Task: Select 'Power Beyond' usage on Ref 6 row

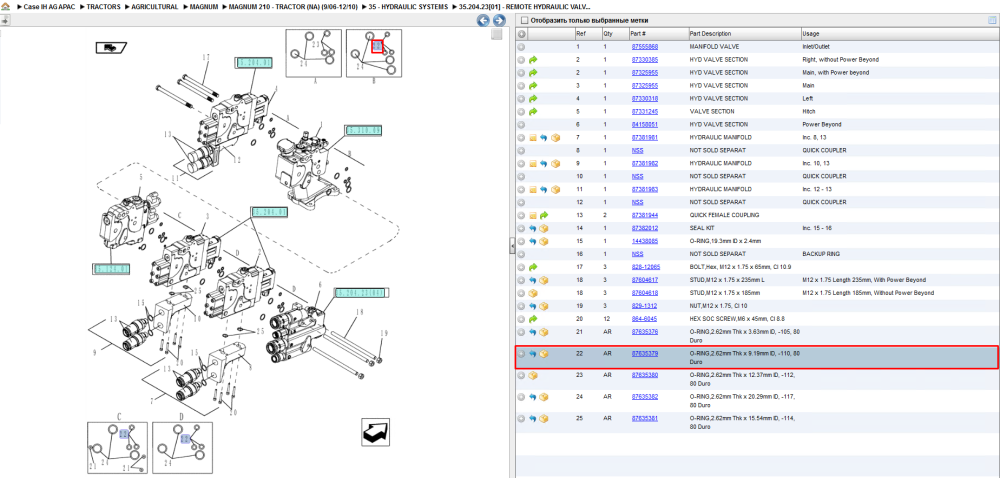Action: [x=821, y=124]
